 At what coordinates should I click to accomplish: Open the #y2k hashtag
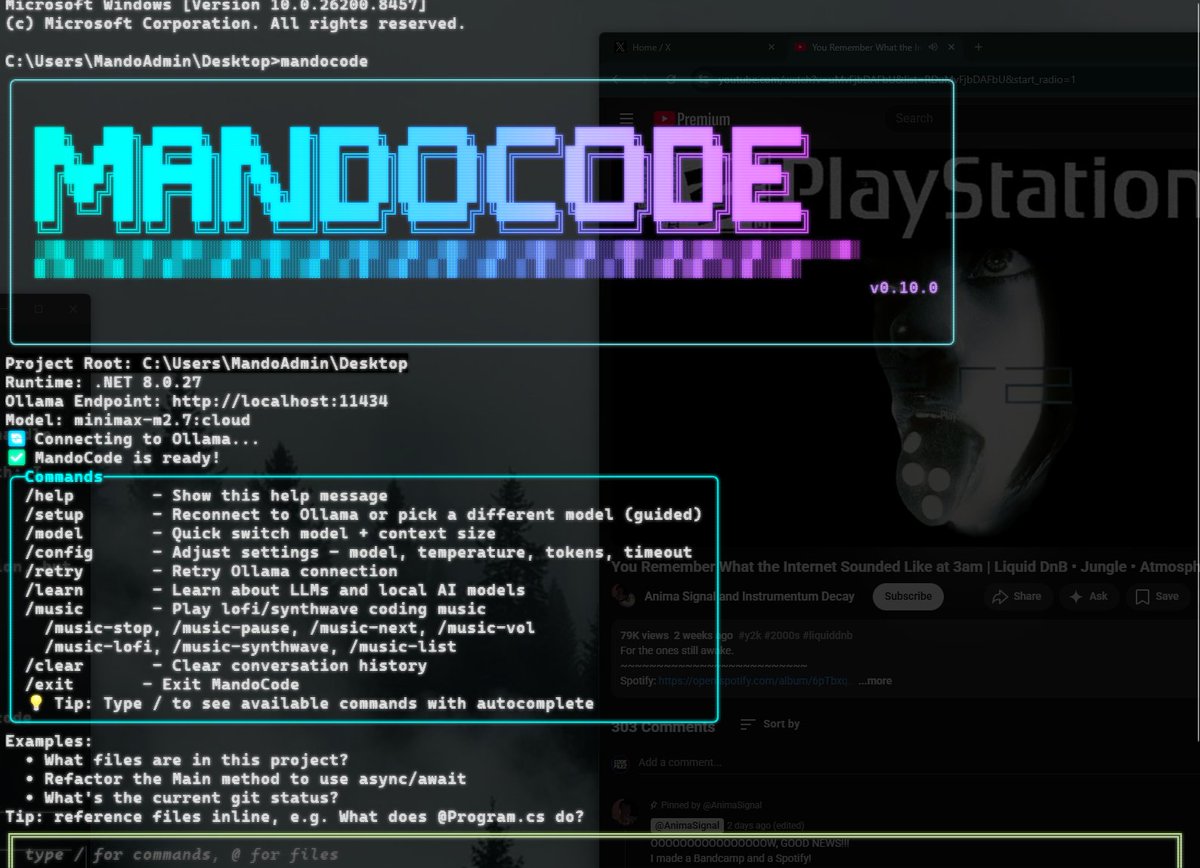752,636
